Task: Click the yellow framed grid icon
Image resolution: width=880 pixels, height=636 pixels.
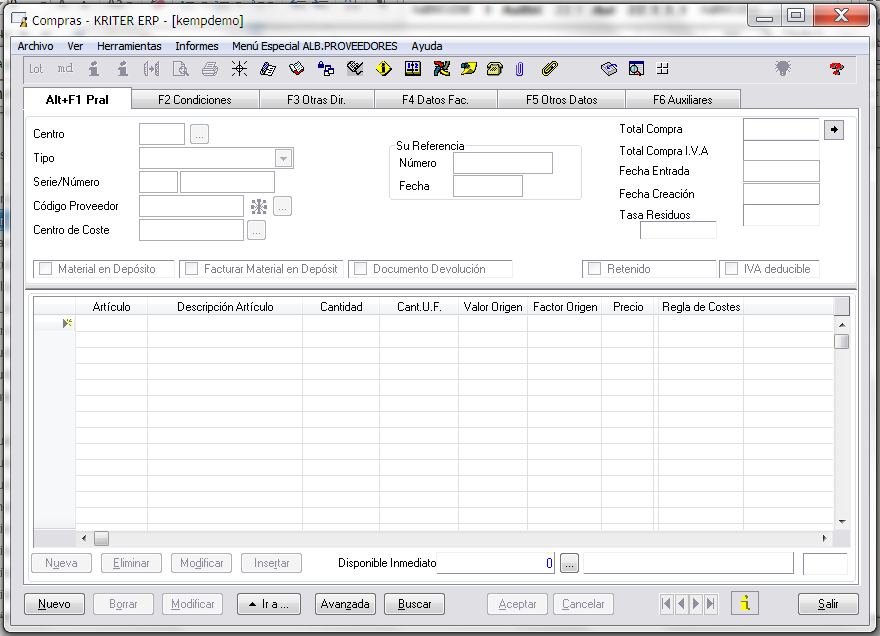Action: click(x=413, y=69)
